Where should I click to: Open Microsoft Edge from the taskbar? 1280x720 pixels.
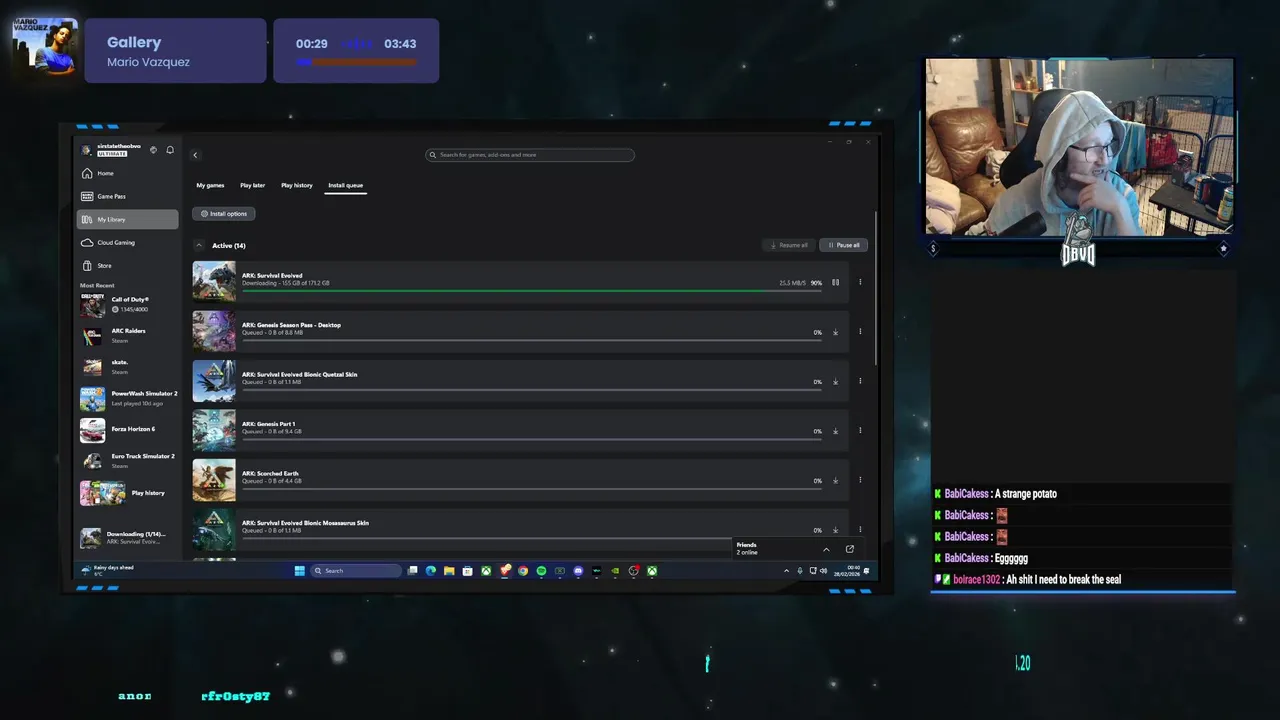pos(431,571)
